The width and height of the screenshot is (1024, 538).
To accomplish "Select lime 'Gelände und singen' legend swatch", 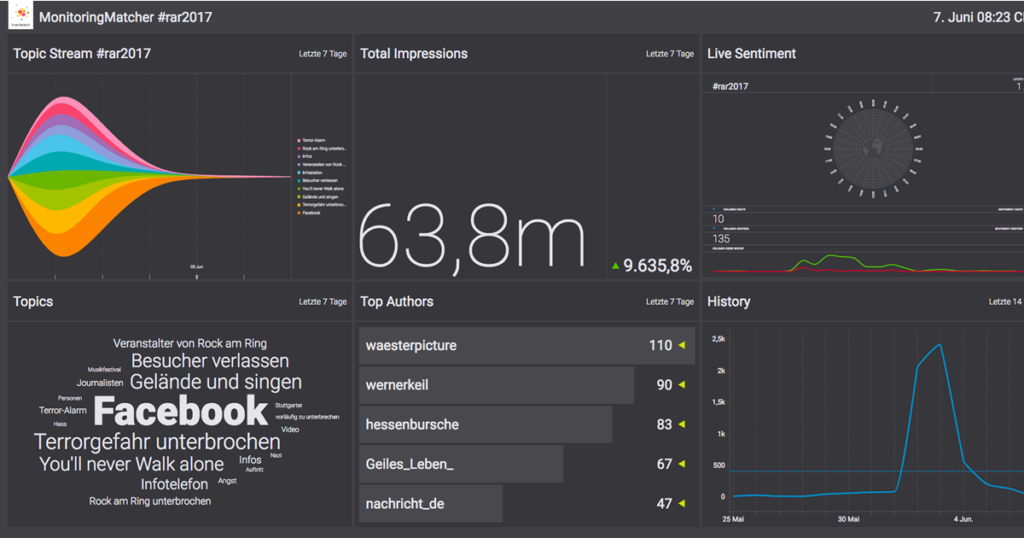I will [x=299, y=197].
